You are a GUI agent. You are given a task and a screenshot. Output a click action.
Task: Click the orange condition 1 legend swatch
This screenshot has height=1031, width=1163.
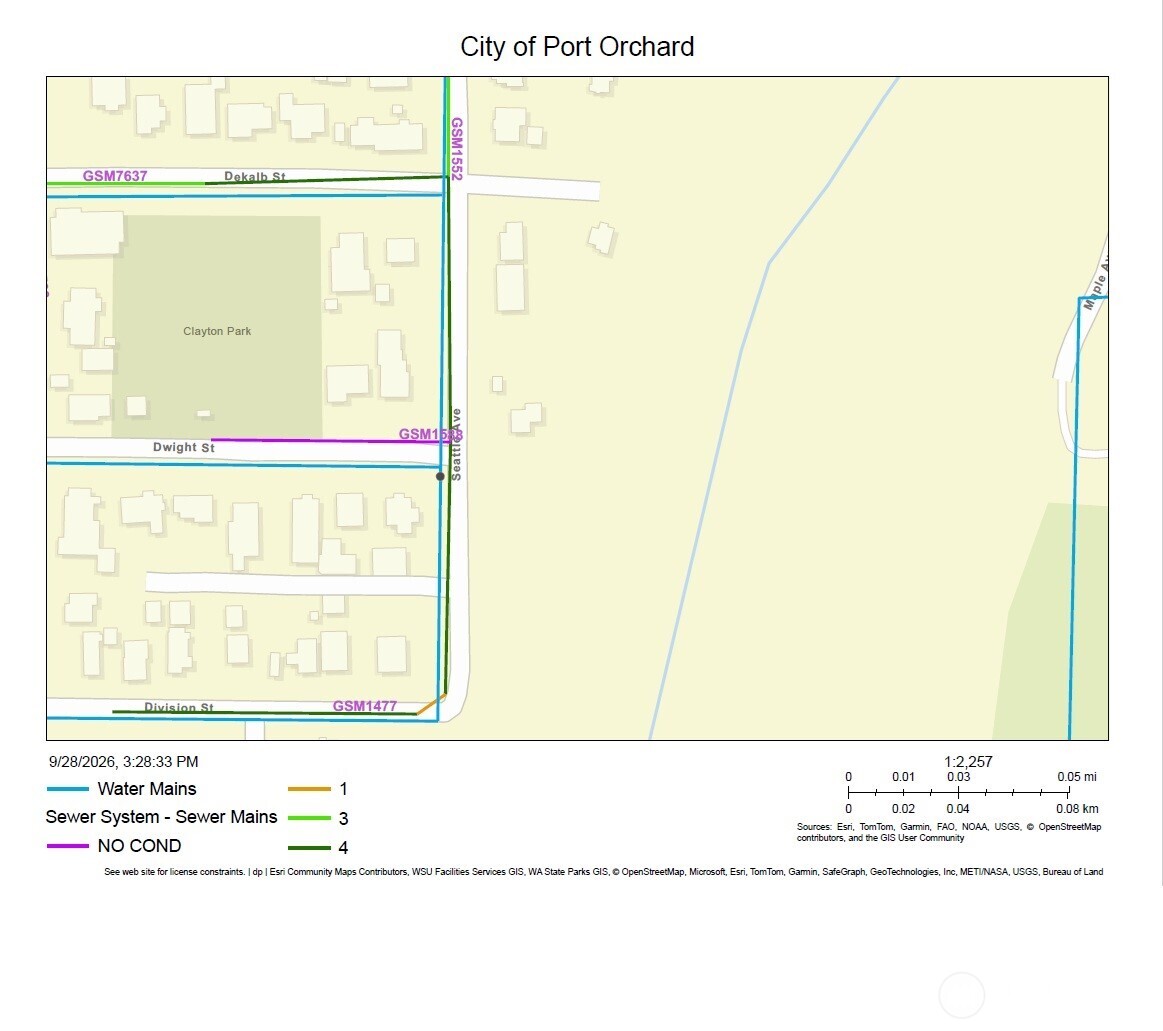pos(309,788)
